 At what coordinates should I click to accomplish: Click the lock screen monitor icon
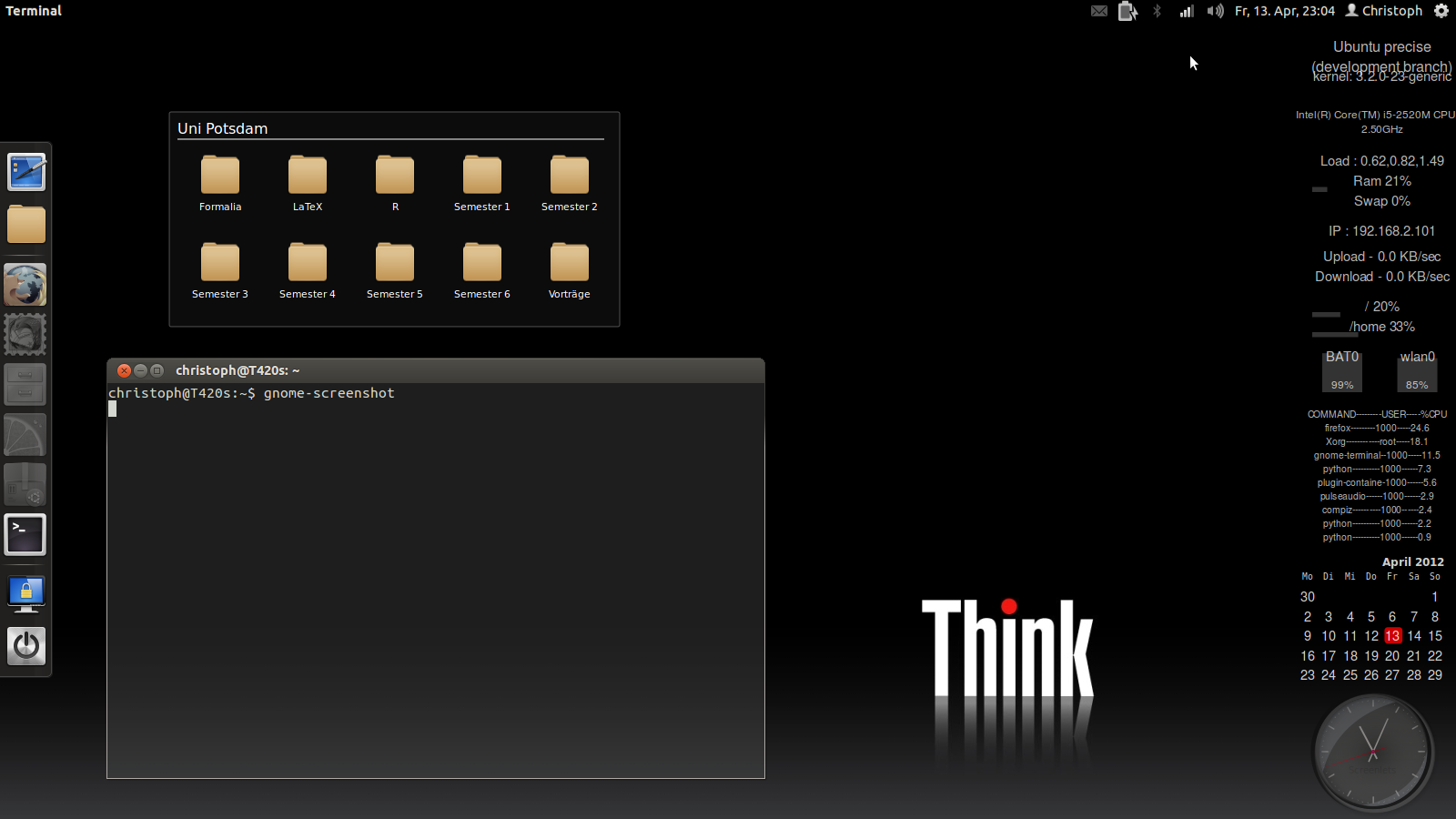point(25,593)
